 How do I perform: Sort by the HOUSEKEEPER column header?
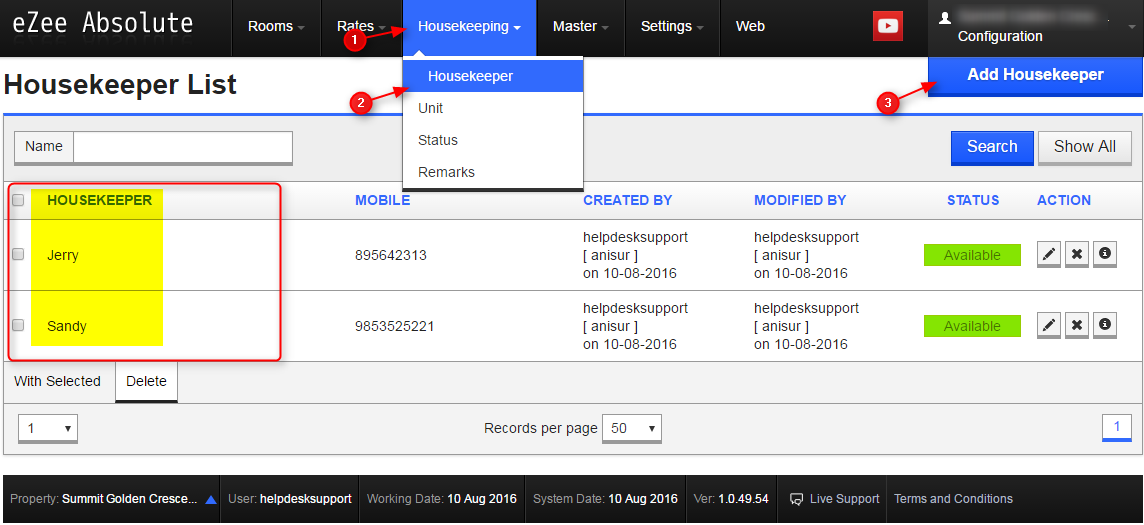tap(99, 200)
